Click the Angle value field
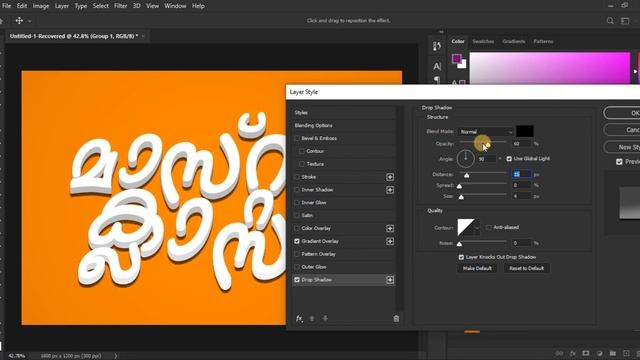640x360 pixels. pyautogui.click(x=487, y=159)
